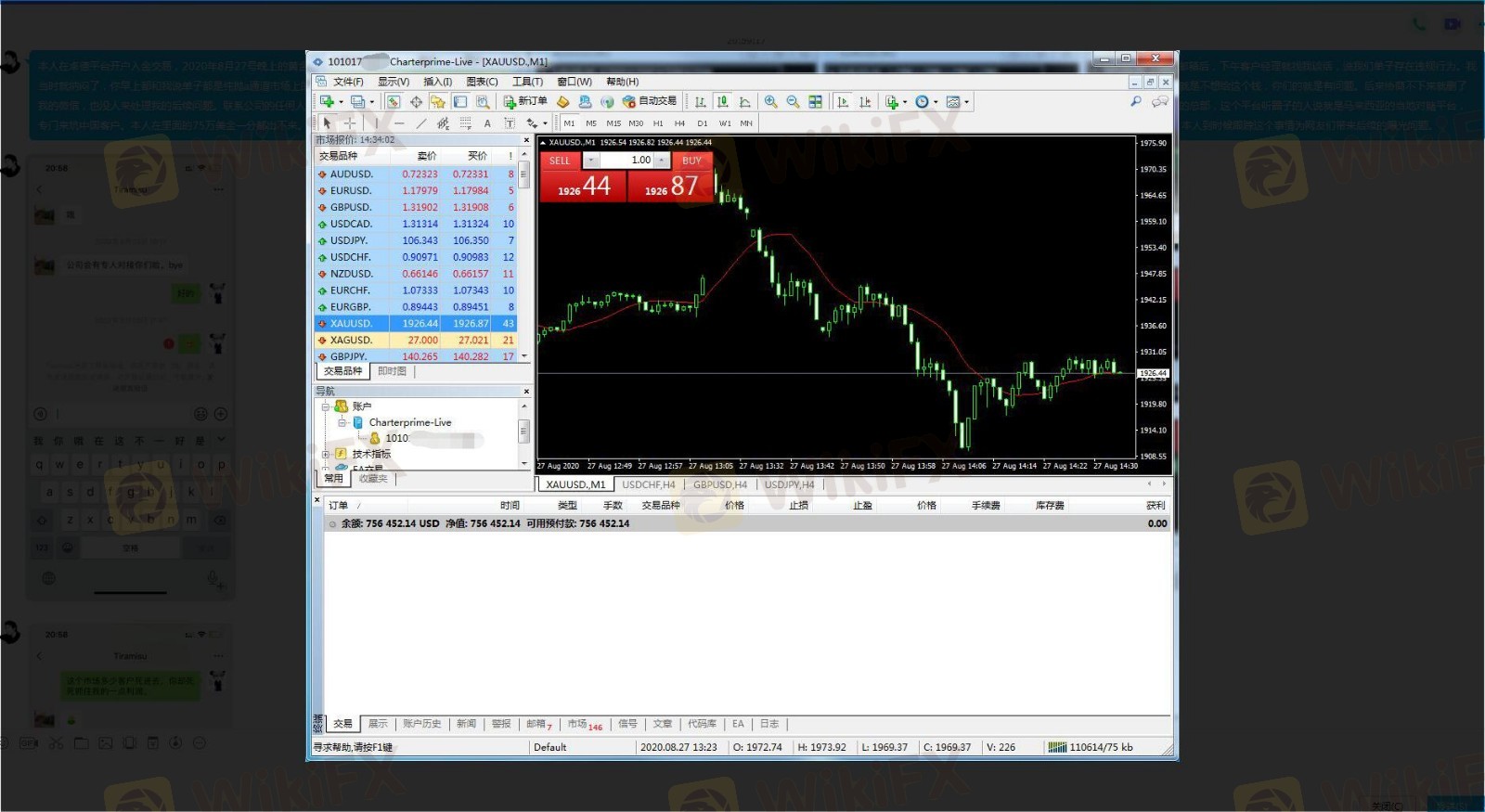
Task: Select the text label 'A' tool
Action: click(487, 123)
